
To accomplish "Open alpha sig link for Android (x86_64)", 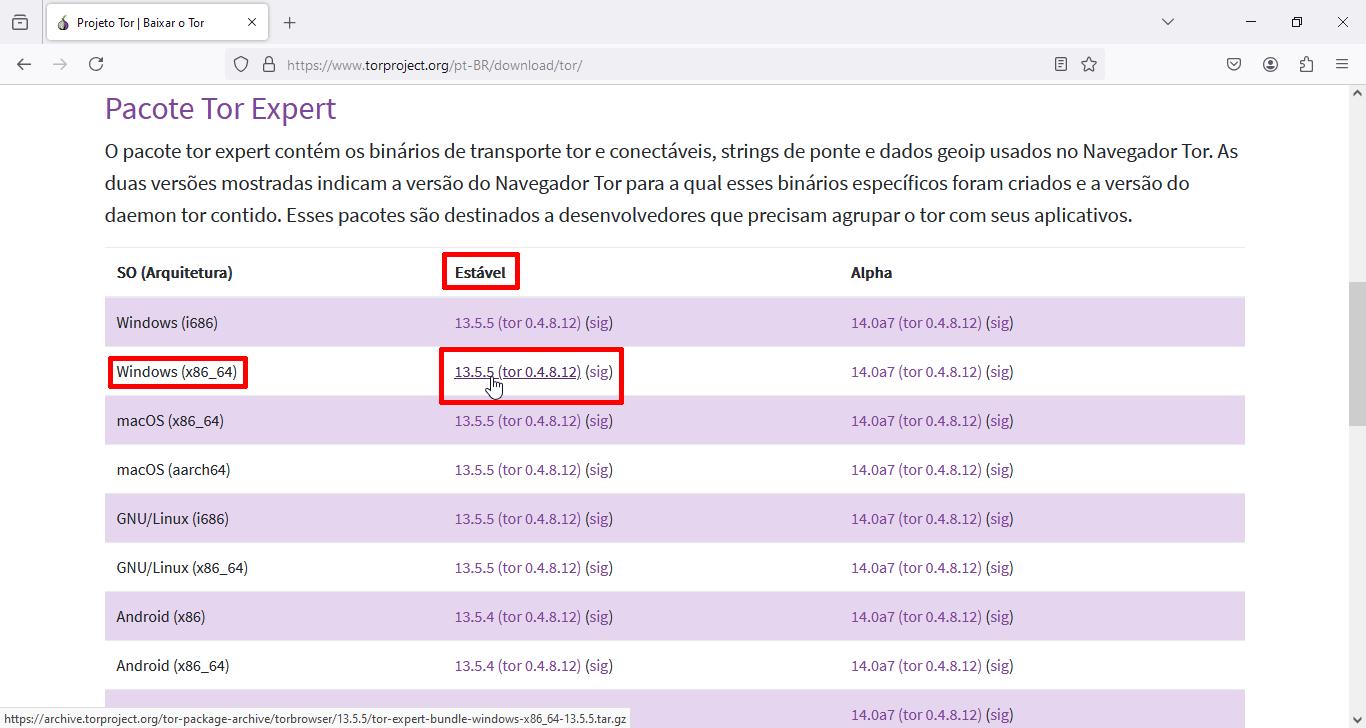I will click(x=1000, y=666).
